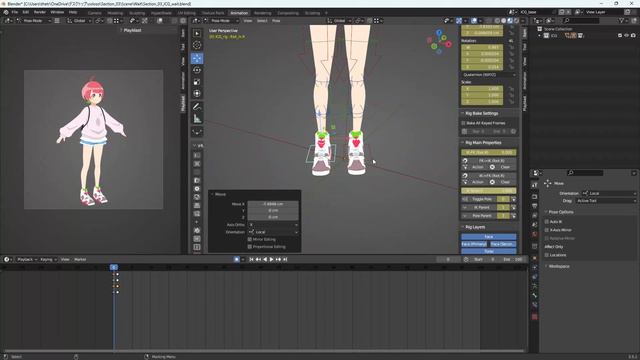Screen dimensions: 640x360
Task: Select the Annotate pencil tool
Action: (x=197, y=107)
